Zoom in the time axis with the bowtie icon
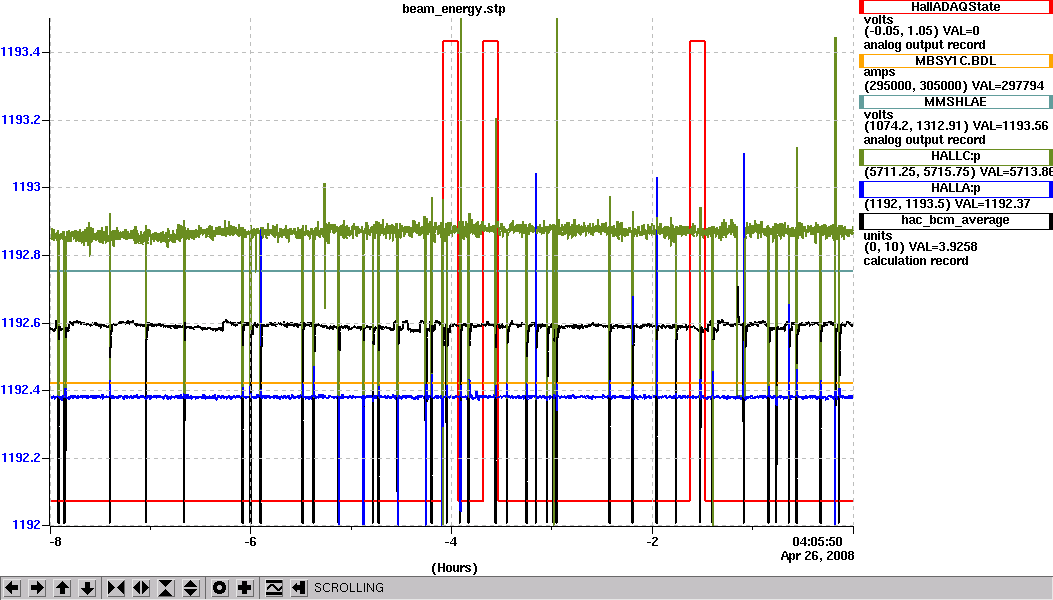 (116, 588)
